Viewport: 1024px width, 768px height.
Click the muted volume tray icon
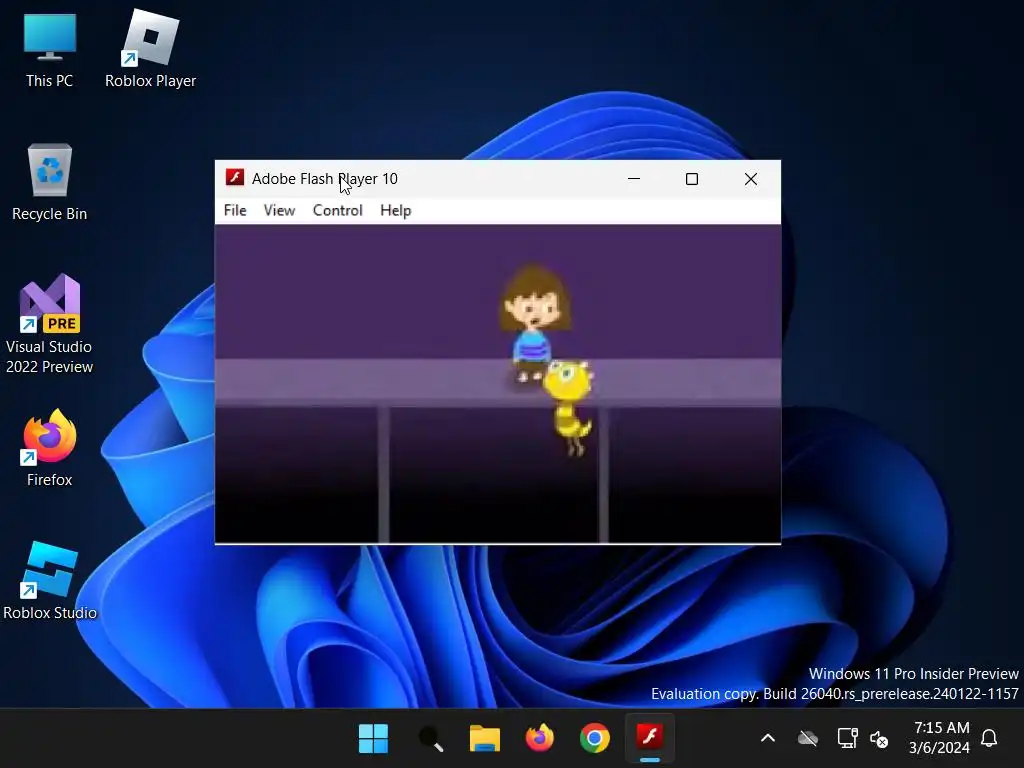tap(879, 739)
